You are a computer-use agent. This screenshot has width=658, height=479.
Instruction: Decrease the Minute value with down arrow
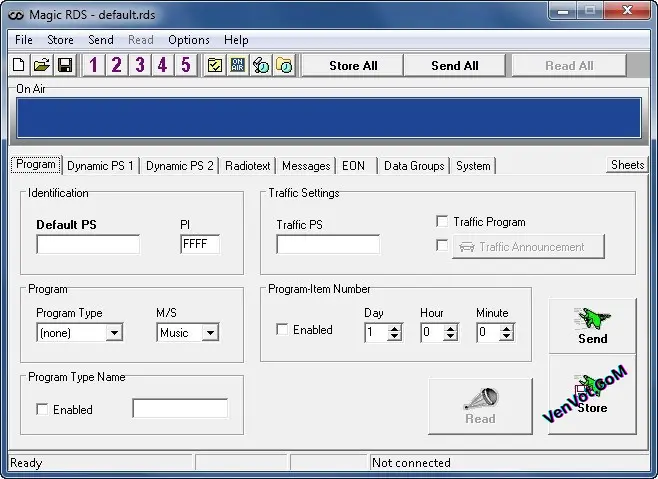(507, 337)
